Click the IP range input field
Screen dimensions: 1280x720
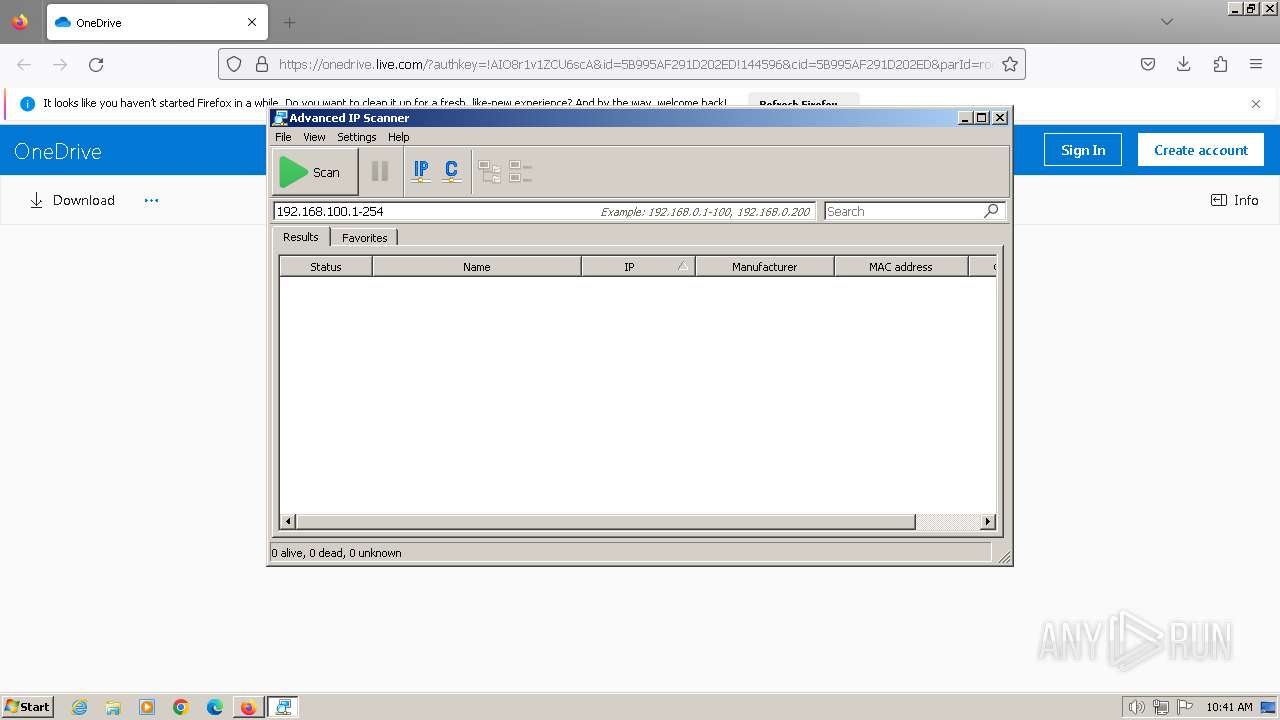click(x=544, y=211)
